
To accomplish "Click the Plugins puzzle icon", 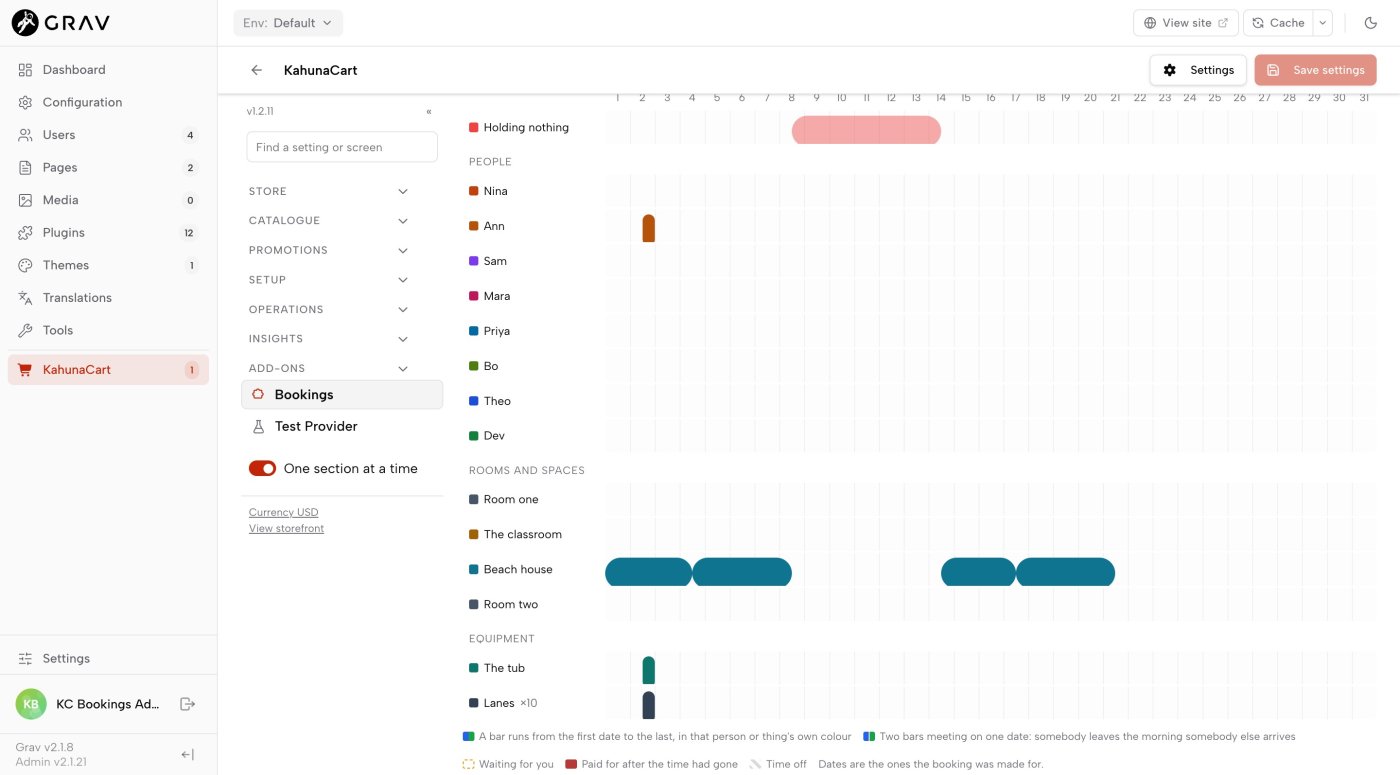I will (25, 233).
